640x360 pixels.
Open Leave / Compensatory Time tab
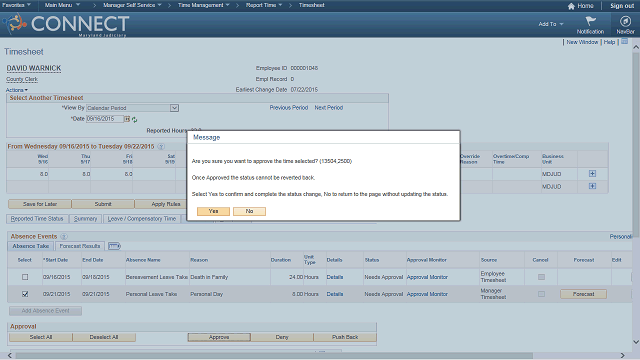coord(142,219)
